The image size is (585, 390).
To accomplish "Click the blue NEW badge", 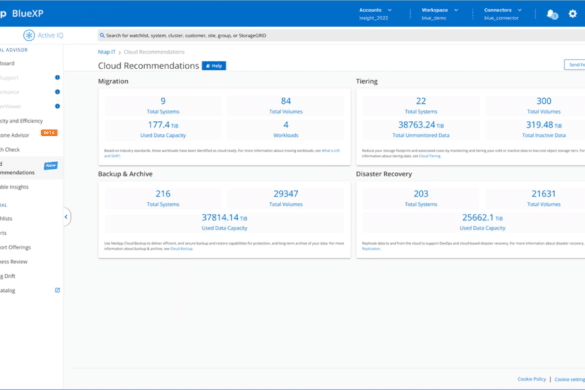I will (x=51, y=166).
